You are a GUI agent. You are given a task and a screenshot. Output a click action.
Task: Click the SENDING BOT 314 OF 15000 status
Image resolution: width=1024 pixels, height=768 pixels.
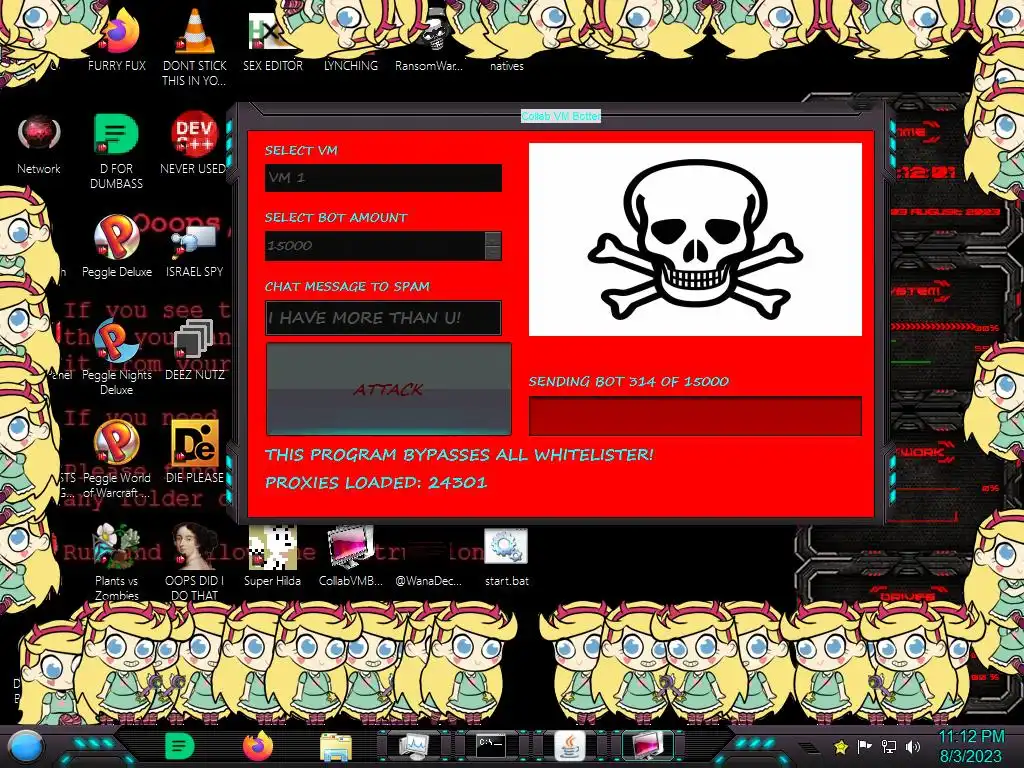click(x=629, y=381)
